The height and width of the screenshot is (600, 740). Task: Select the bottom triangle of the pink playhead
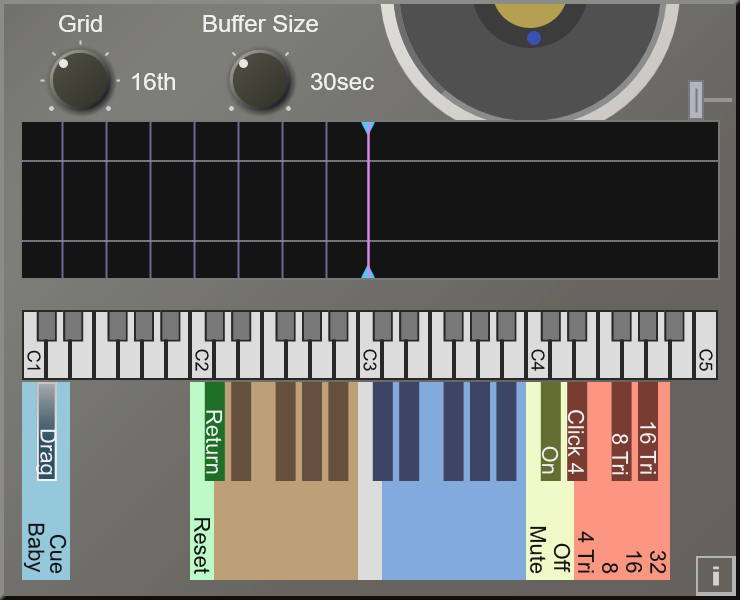point(368,272)
